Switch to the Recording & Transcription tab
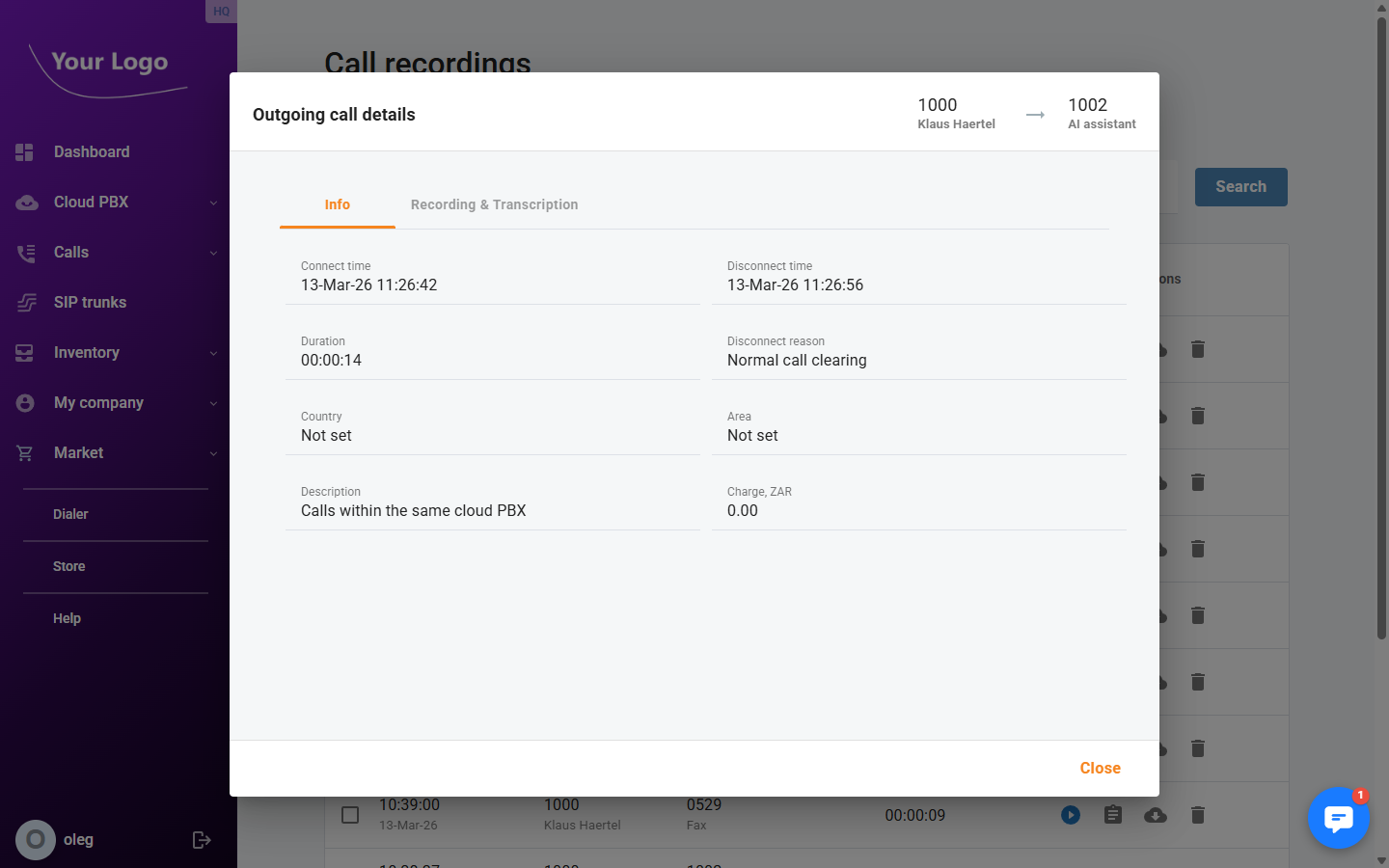This screenshot has height=868, width=1389. click(x=494, y=204)
